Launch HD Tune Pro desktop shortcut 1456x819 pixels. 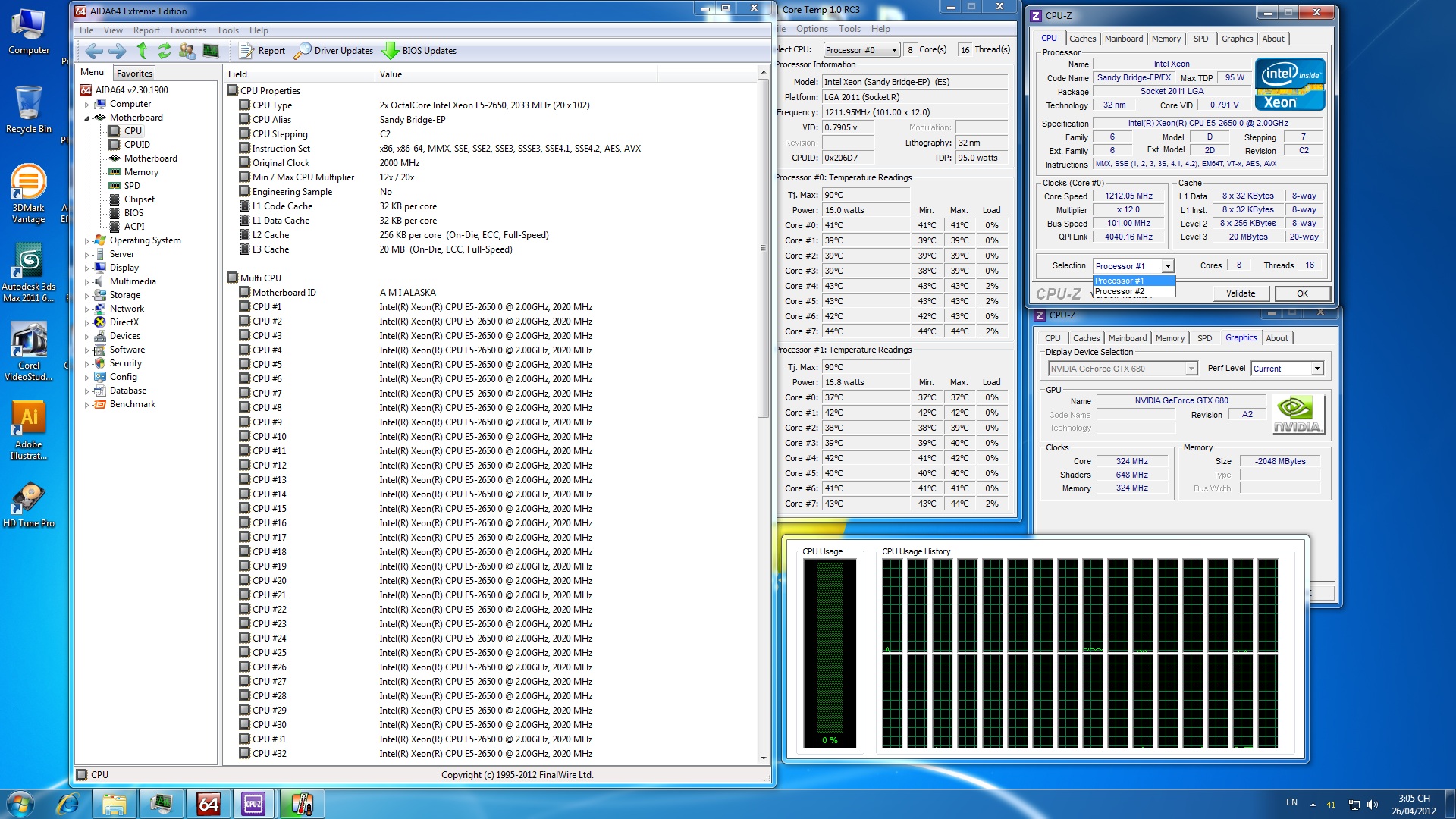(x=29, y=505)
